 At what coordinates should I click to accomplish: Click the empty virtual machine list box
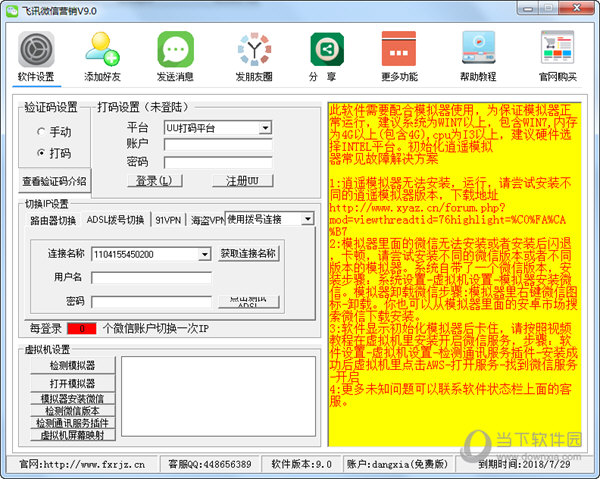(218, 396)
